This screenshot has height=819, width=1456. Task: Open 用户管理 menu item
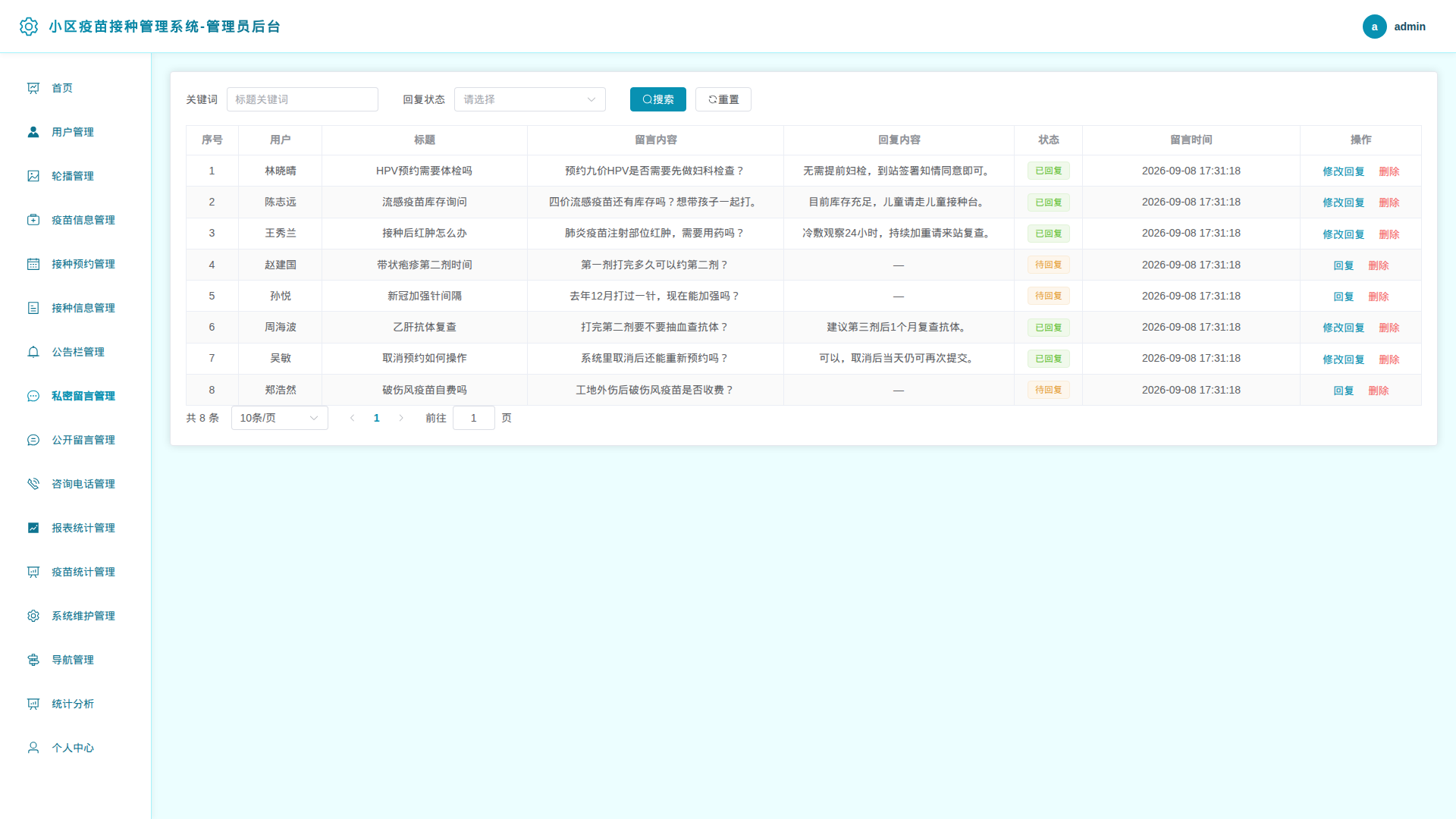75,132
